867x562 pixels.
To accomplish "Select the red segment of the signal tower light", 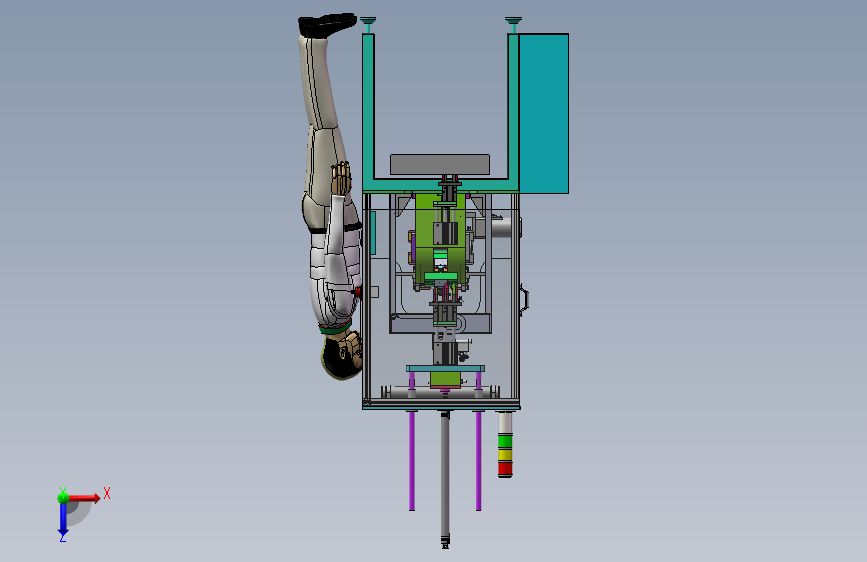I will (505, 469).
